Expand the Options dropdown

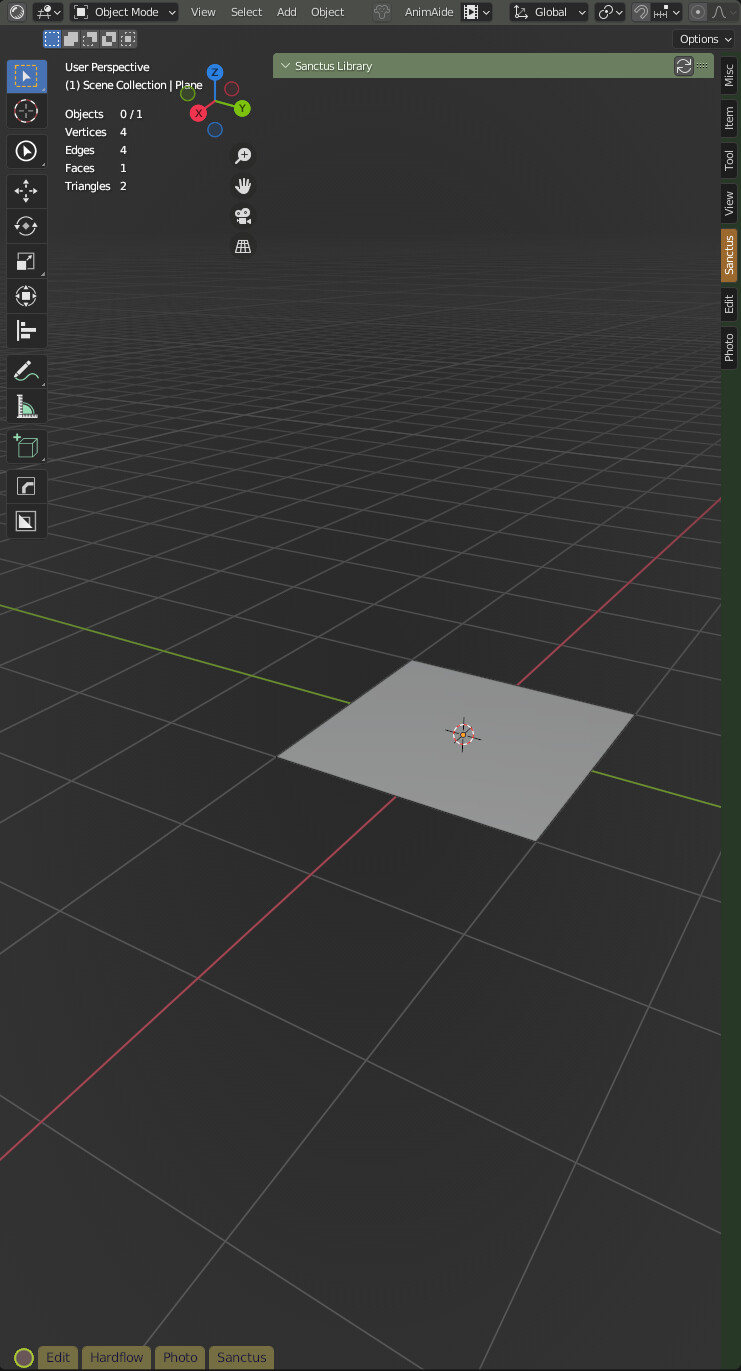click(705, 39)
